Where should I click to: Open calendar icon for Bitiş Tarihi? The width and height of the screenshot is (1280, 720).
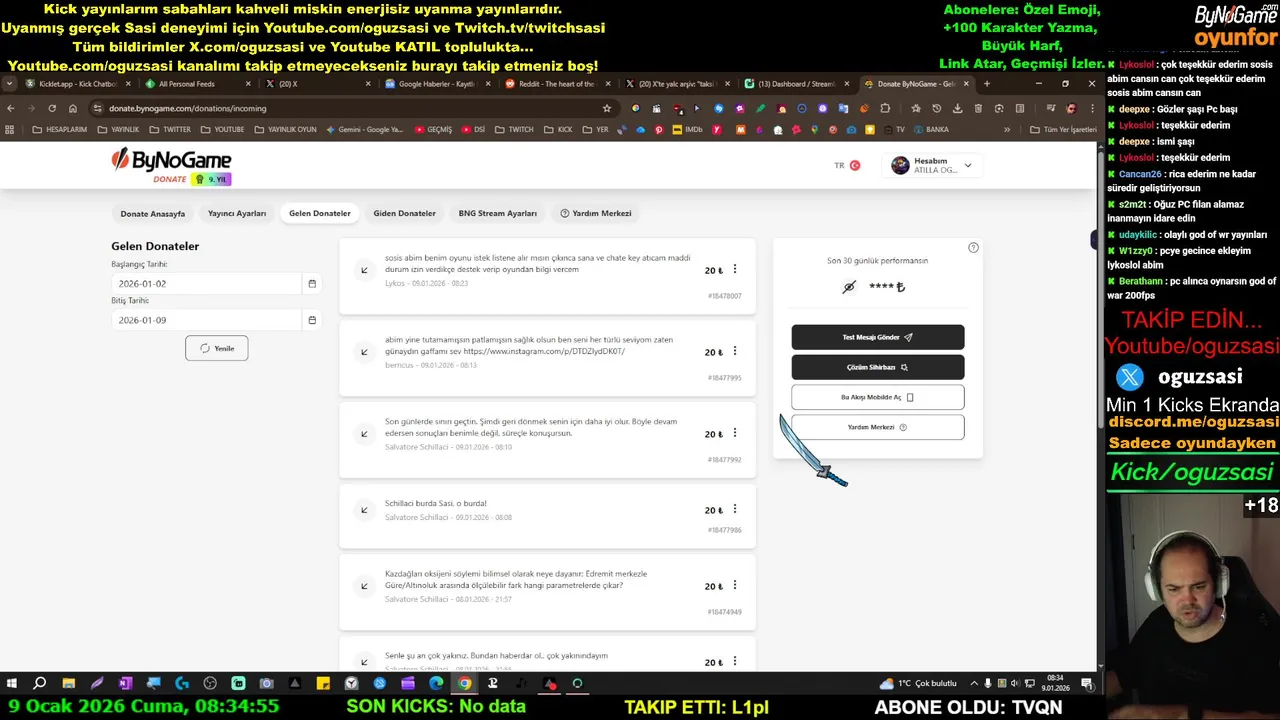click(312, 320)
